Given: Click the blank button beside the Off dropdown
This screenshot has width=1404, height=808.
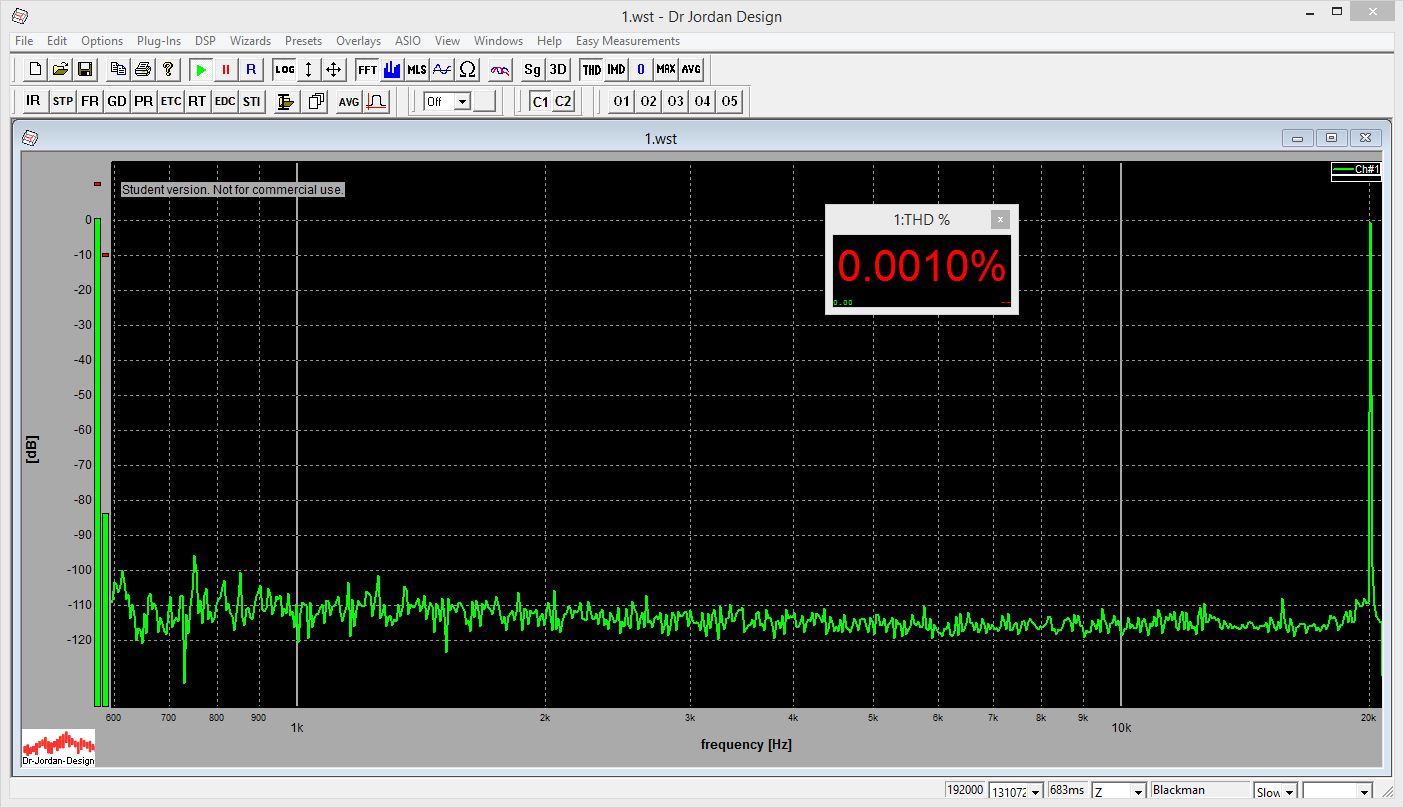Looking at the screenshot, I should tap(485, 101).
